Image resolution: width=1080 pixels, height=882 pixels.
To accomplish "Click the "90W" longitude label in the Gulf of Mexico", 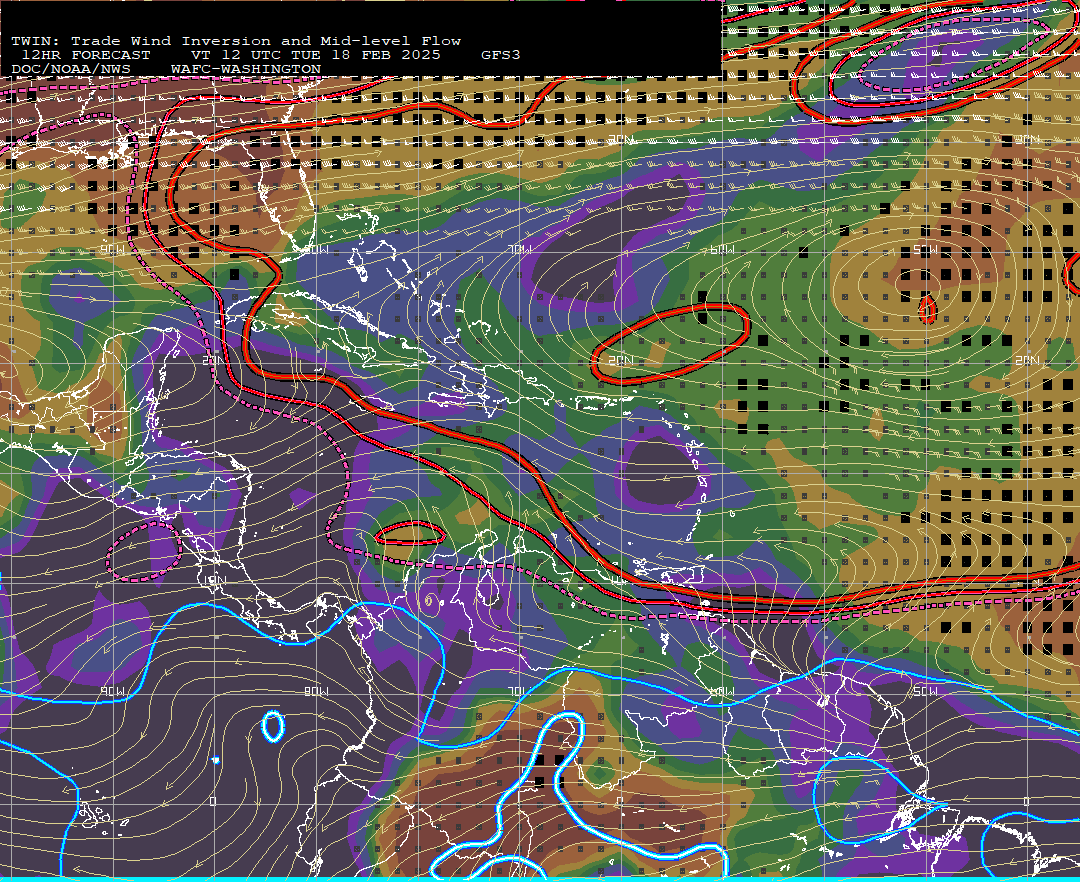I will point(113,249).
